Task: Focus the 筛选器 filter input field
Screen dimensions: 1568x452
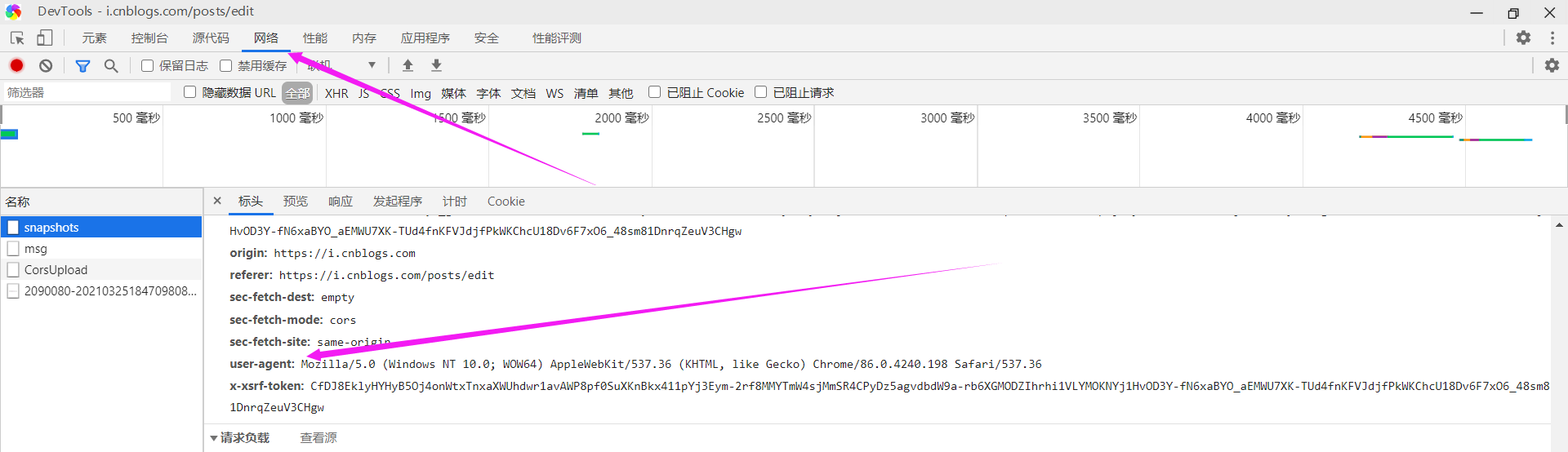Action: [x=87, y=92]
